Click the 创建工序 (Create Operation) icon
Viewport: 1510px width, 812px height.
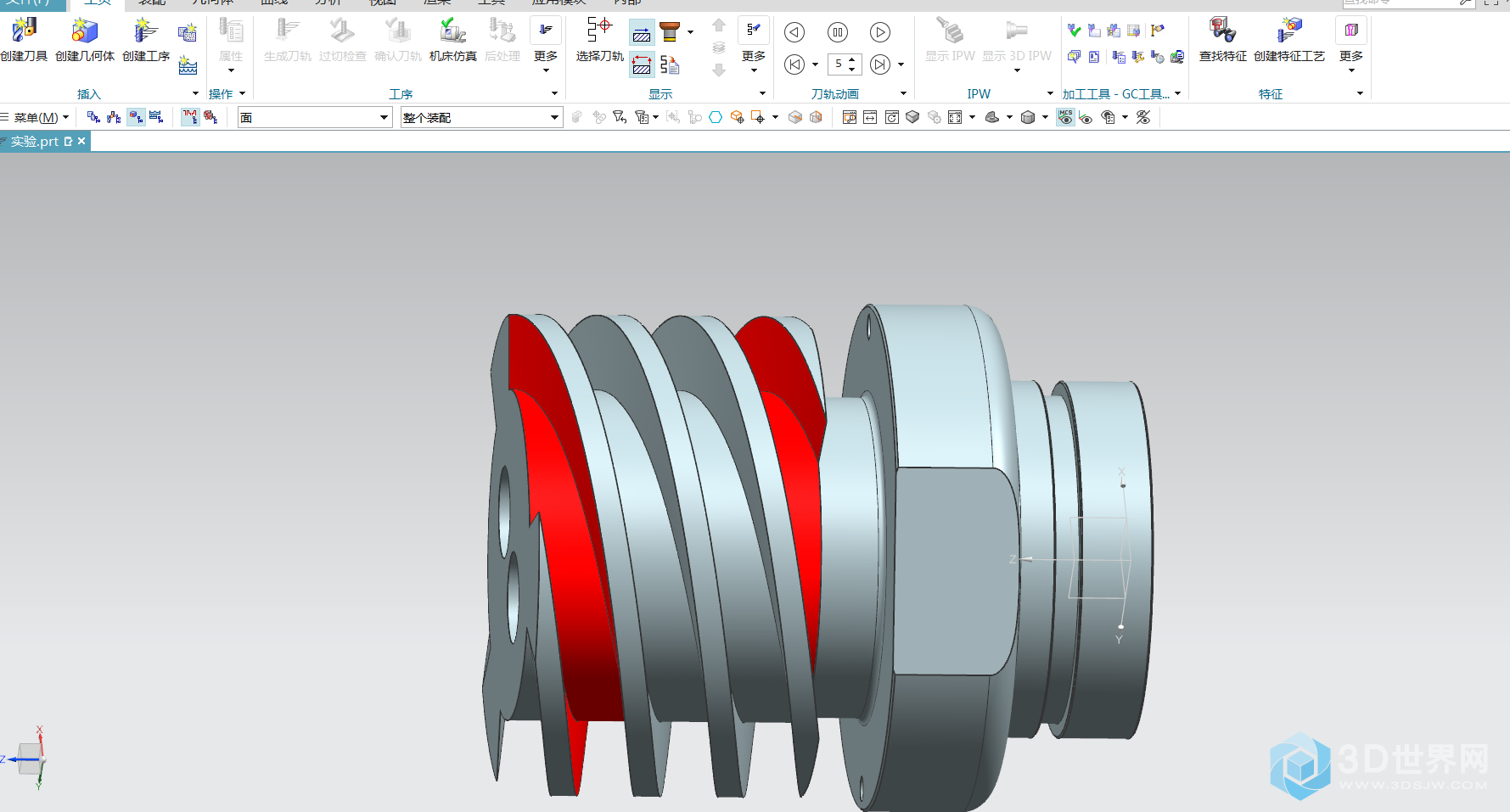146,31
